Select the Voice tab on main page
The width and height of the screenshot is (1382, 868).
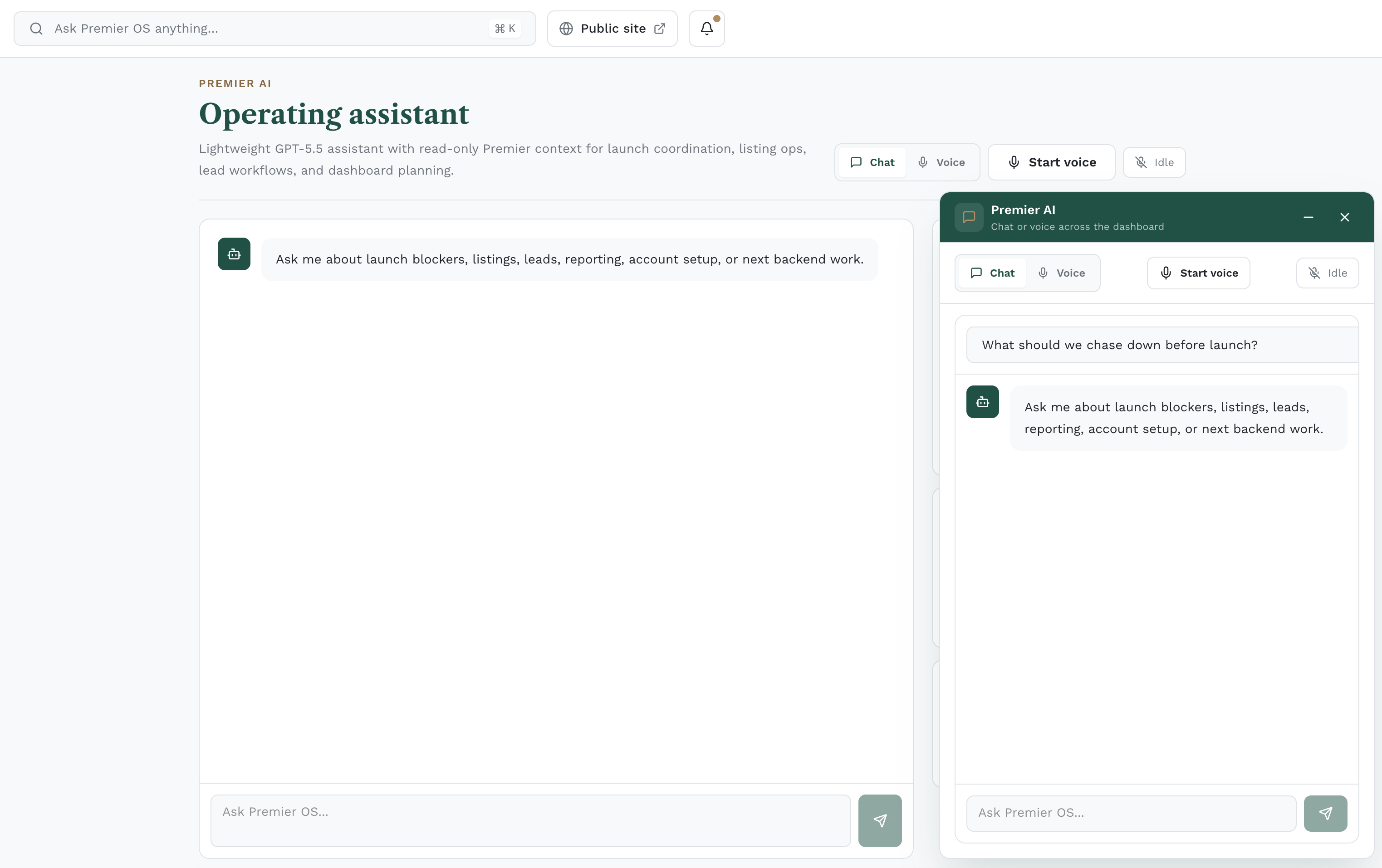[x=941, y=162]
